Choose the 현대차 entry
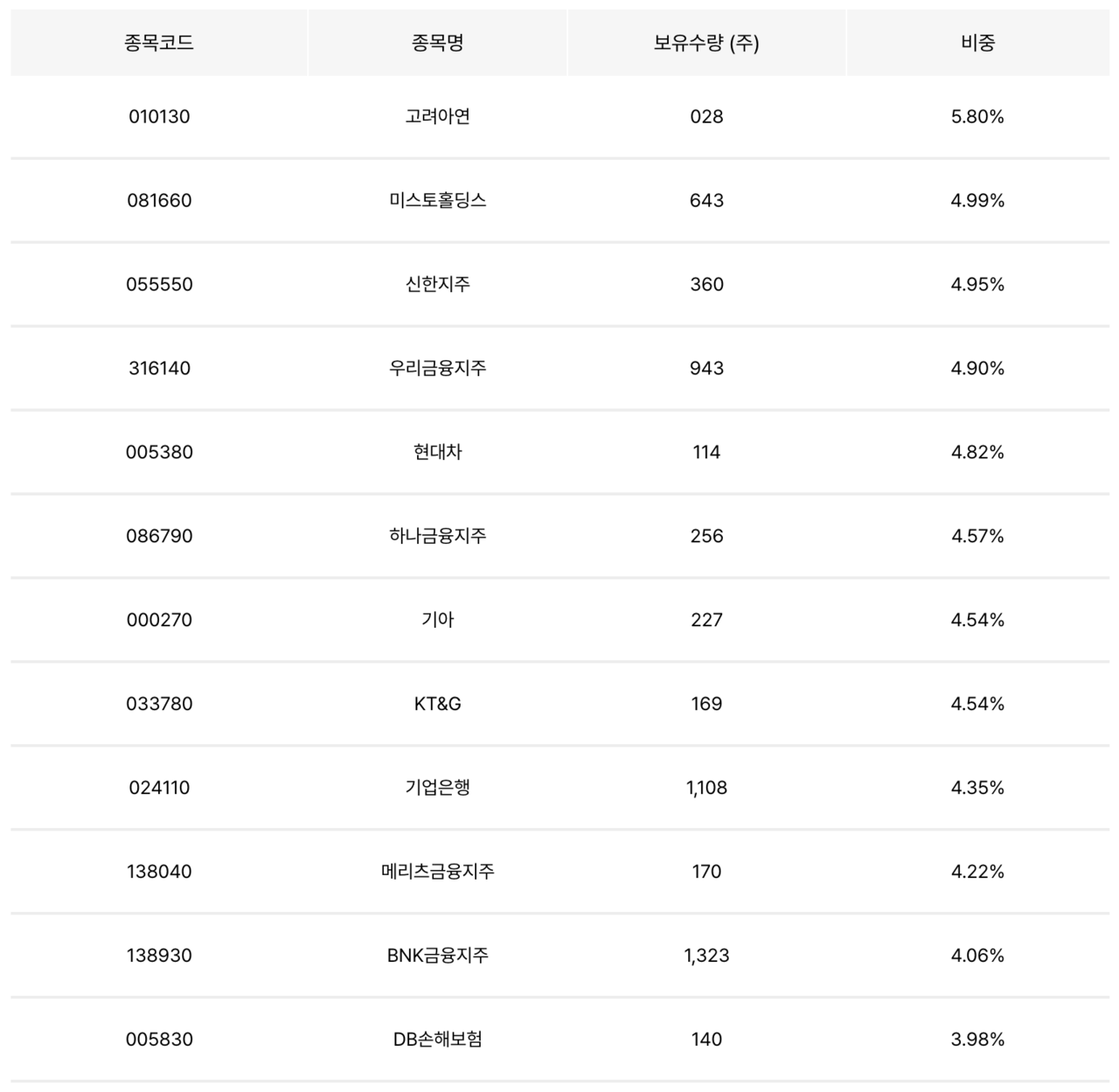 pos(437,452)
